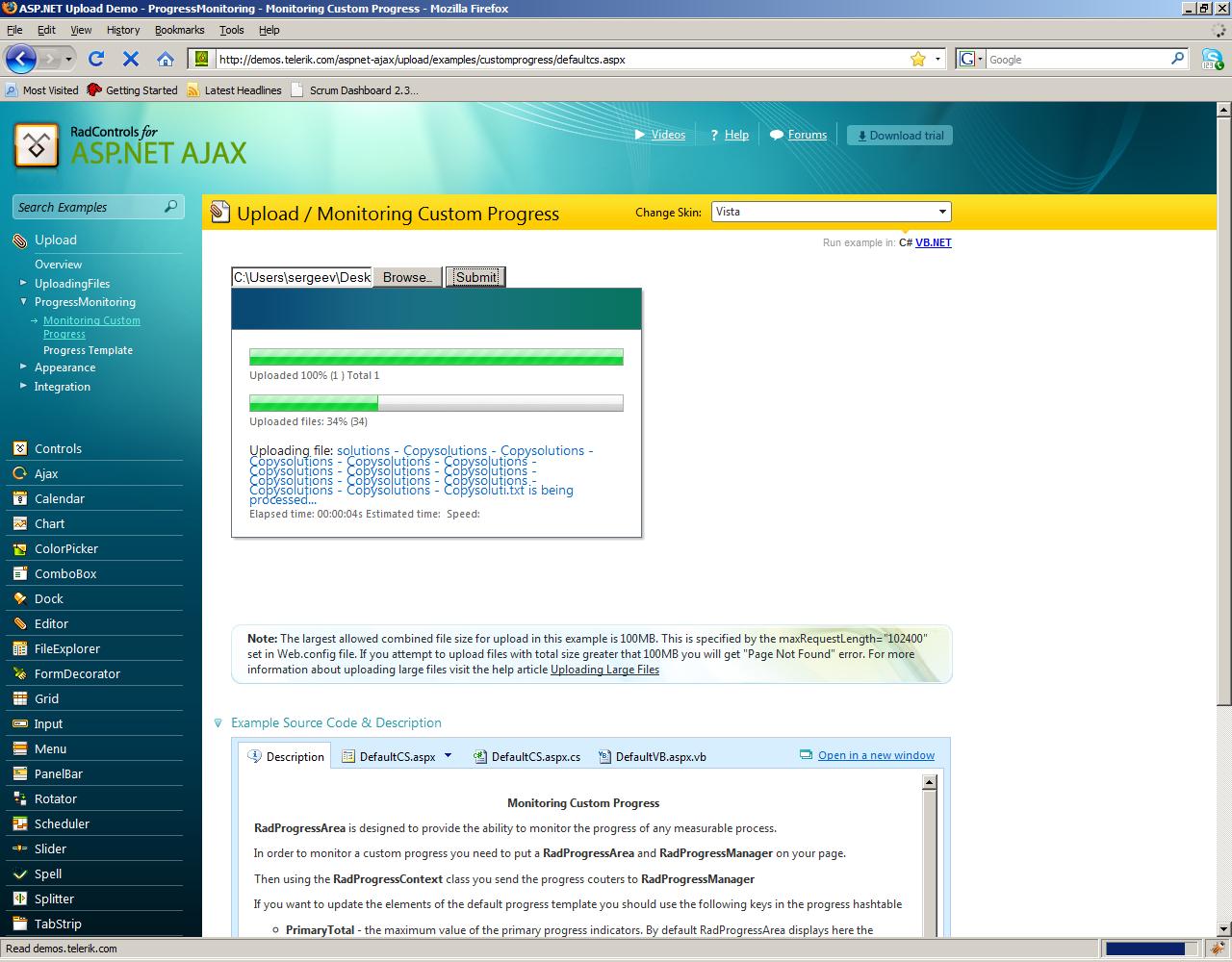
Task: Open Latest Headlines bookmark feed
Action: [234, 89]
